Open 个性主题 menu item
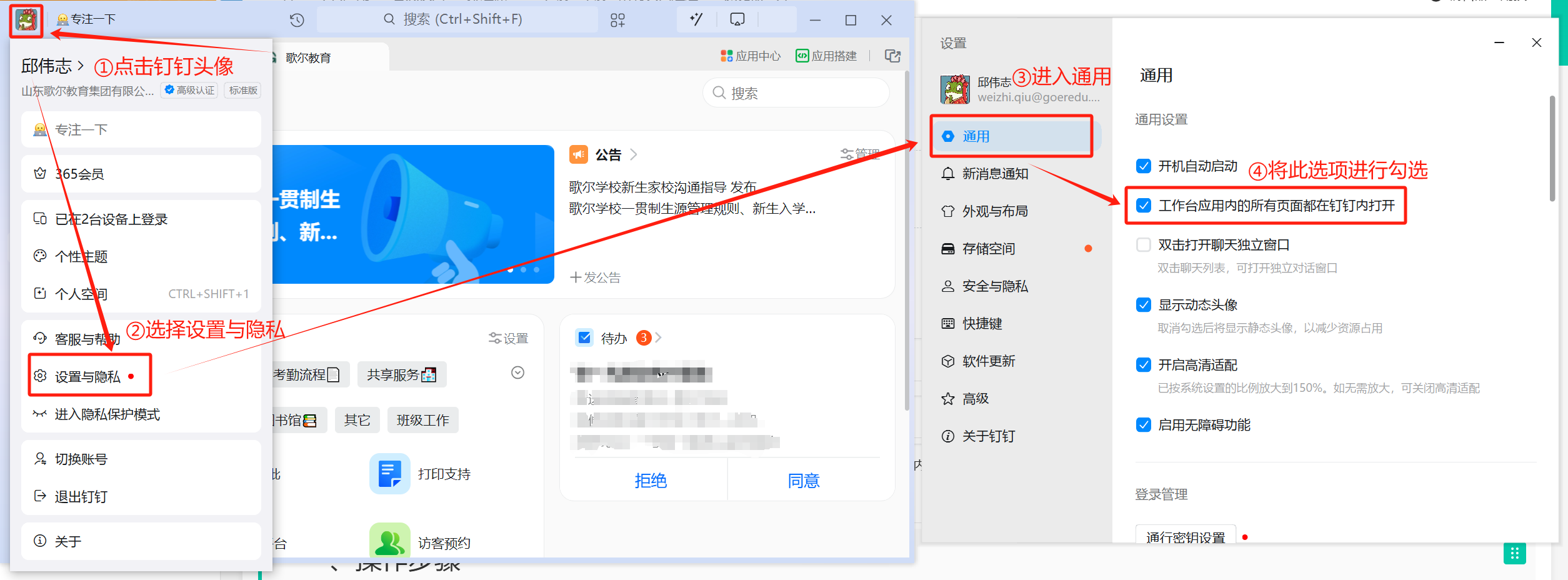The width and height of the screenshot is (1568, 580). coord(141,257)
